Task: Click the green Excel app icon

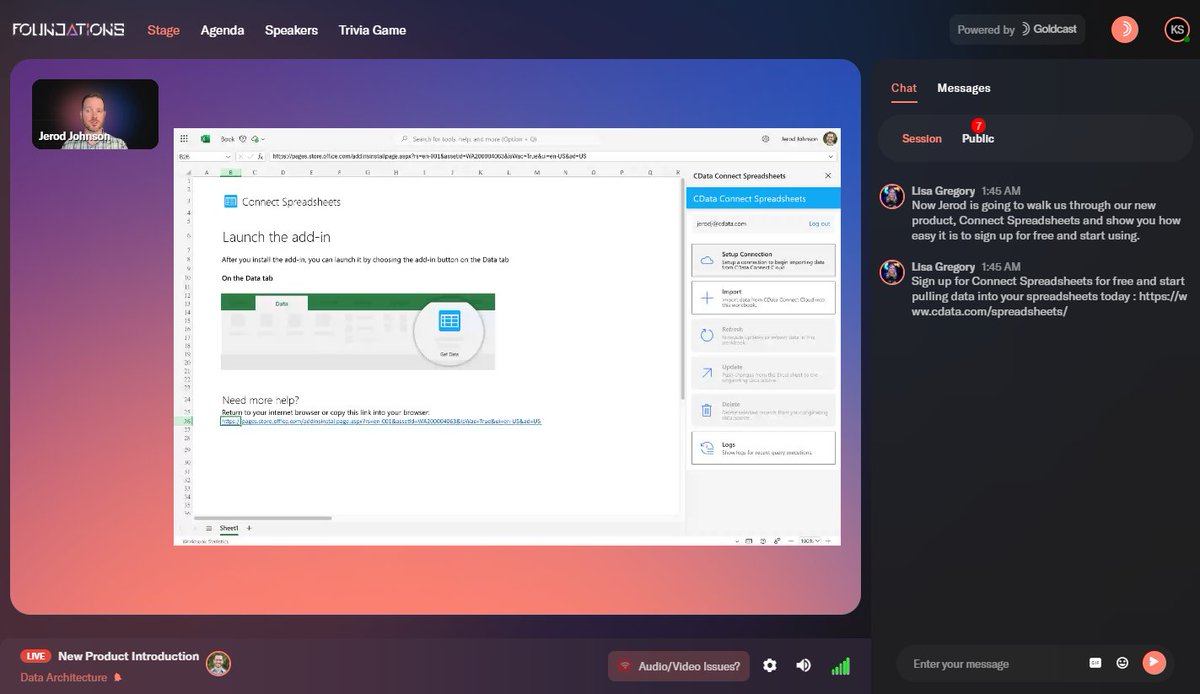Action: tap(205, 139)
